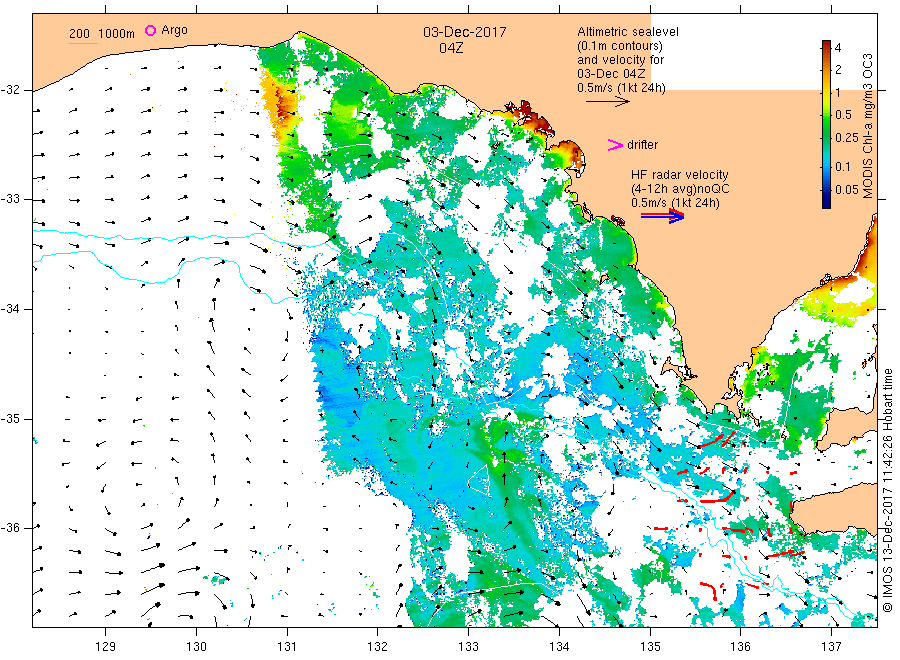Viewport: 900px width, 660px height.
Task: Click the '(0.1m contours)' legend line
Action: tap(620, 46)
